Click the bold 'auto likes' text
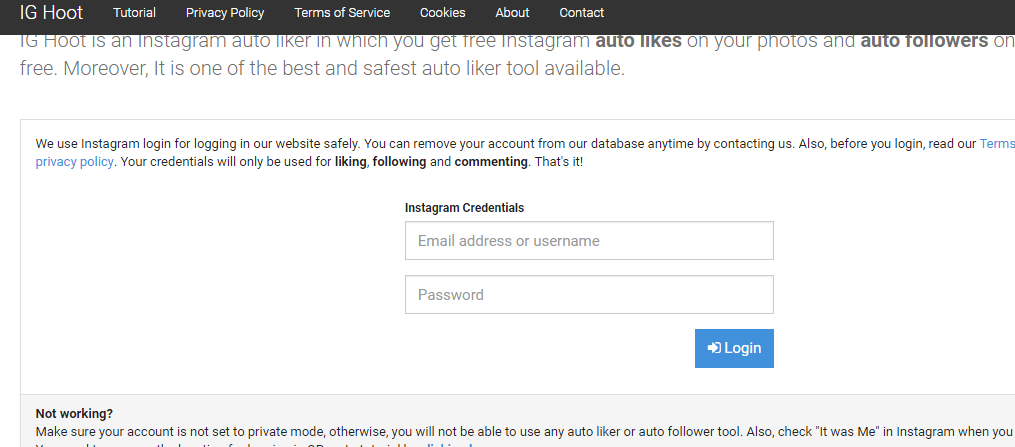This screenshot has height=447, width=1015. pos(638,41)
